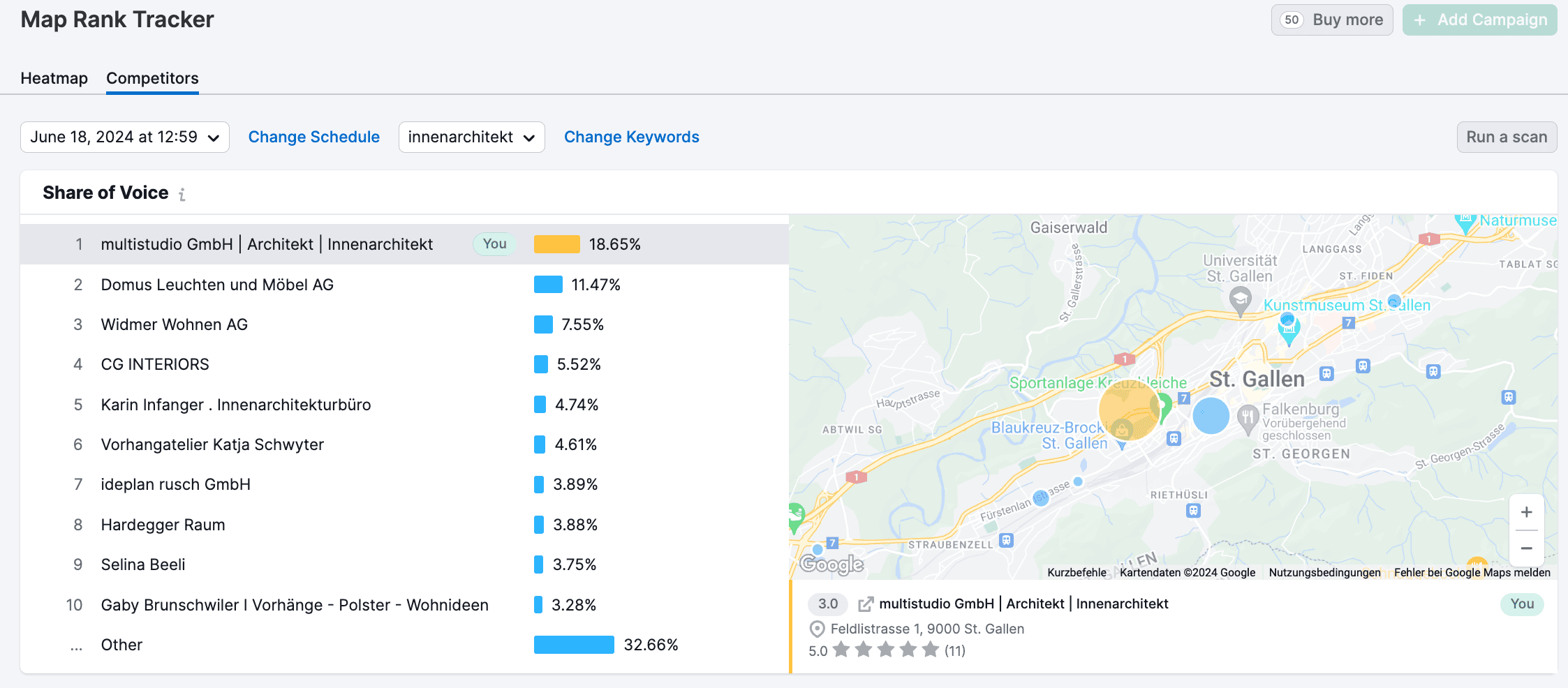Screen dimensions: 1568x688
Task: Click the orange bar for multistudio GmbH
Action: click(x=557, y=244)
